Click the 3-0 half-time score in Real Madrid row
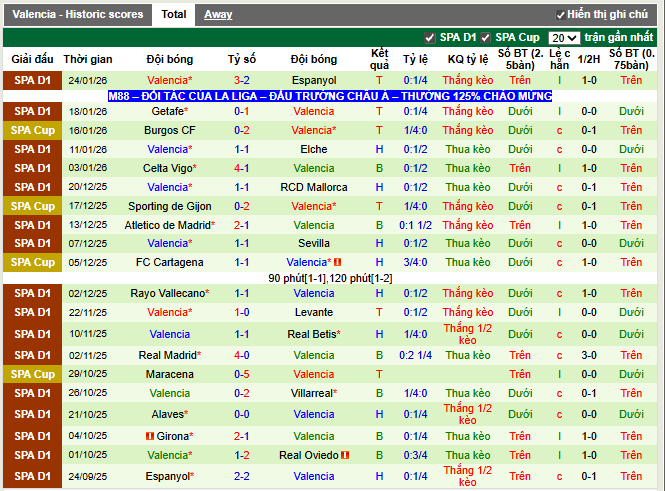665x491 pixels. pyautogui.click(x=589, y=355)
